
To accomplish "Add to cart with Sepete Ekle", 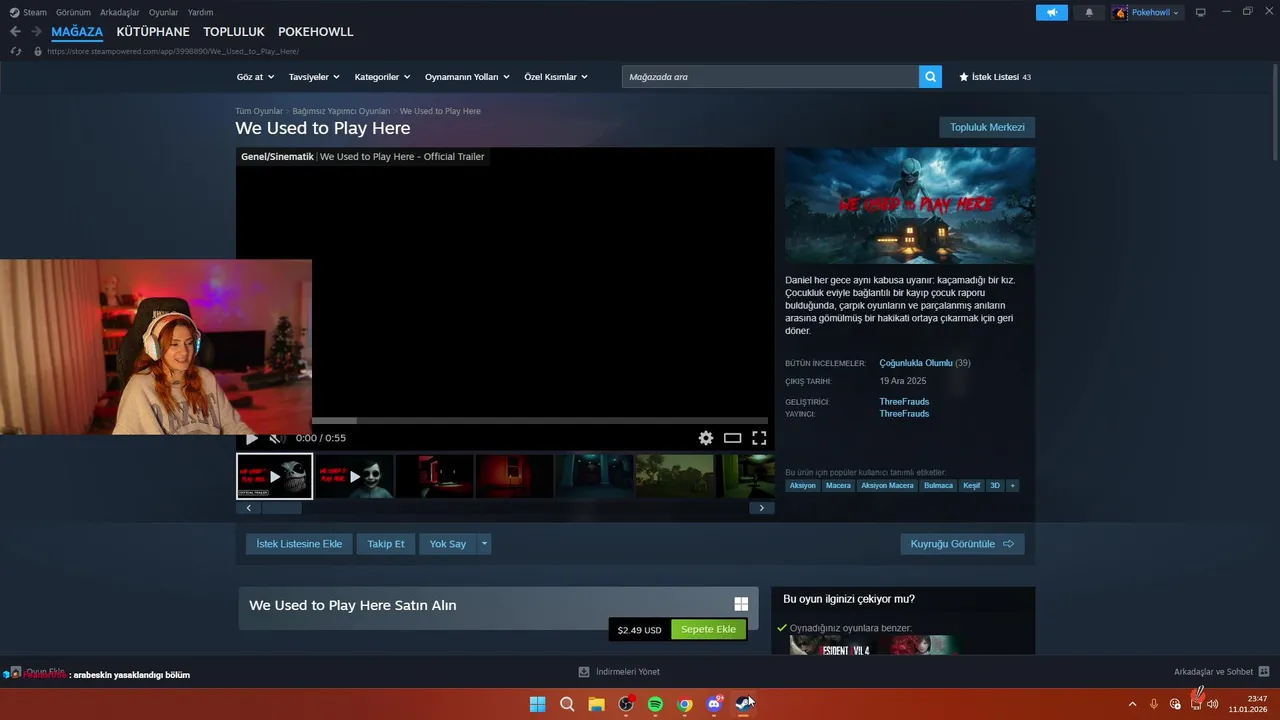I will 708,629.
